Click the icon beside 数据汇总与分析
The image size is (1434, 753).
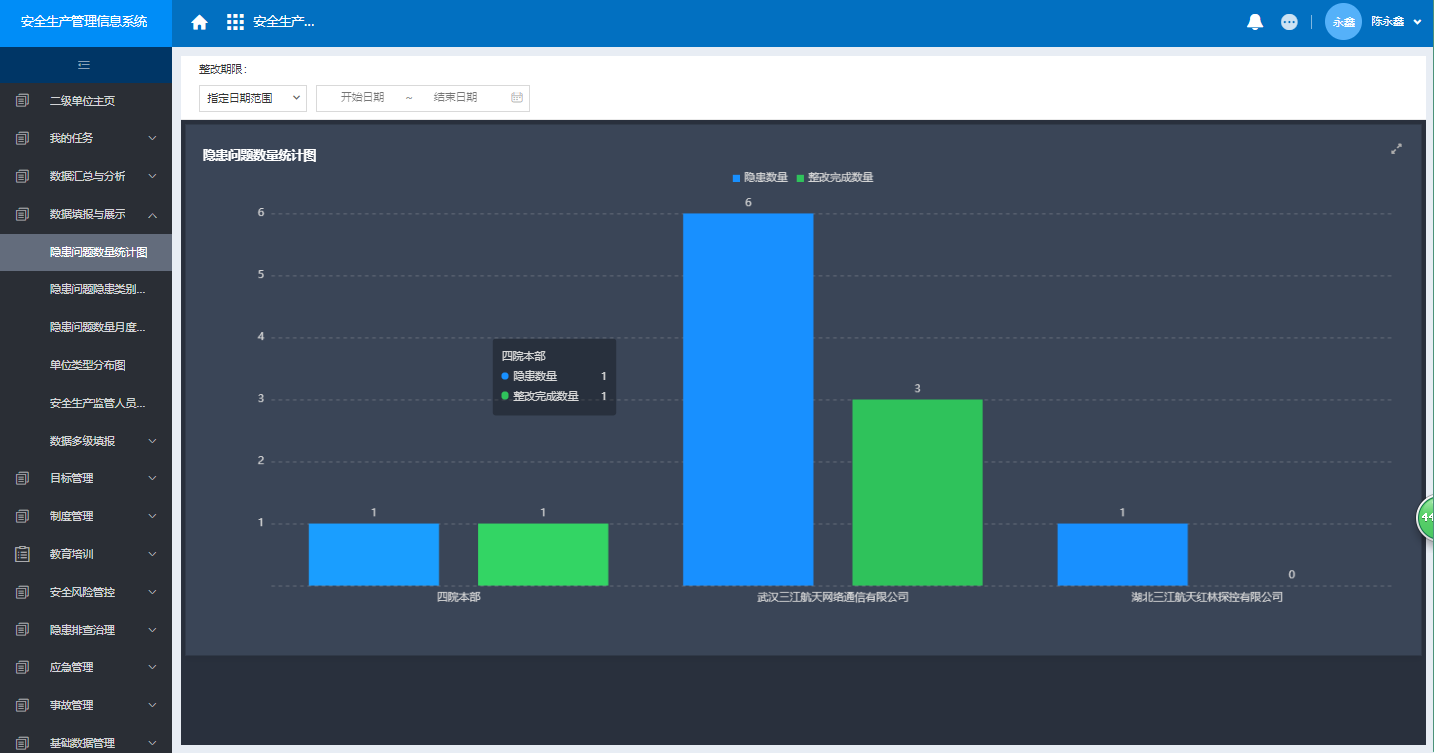coord(23,176)
